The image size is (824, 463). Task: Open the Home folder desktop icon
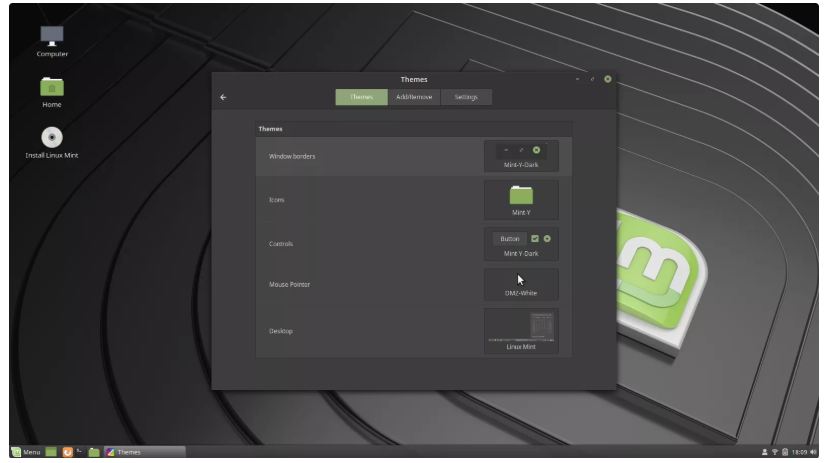pyautogui.click(x=52, y=92)
